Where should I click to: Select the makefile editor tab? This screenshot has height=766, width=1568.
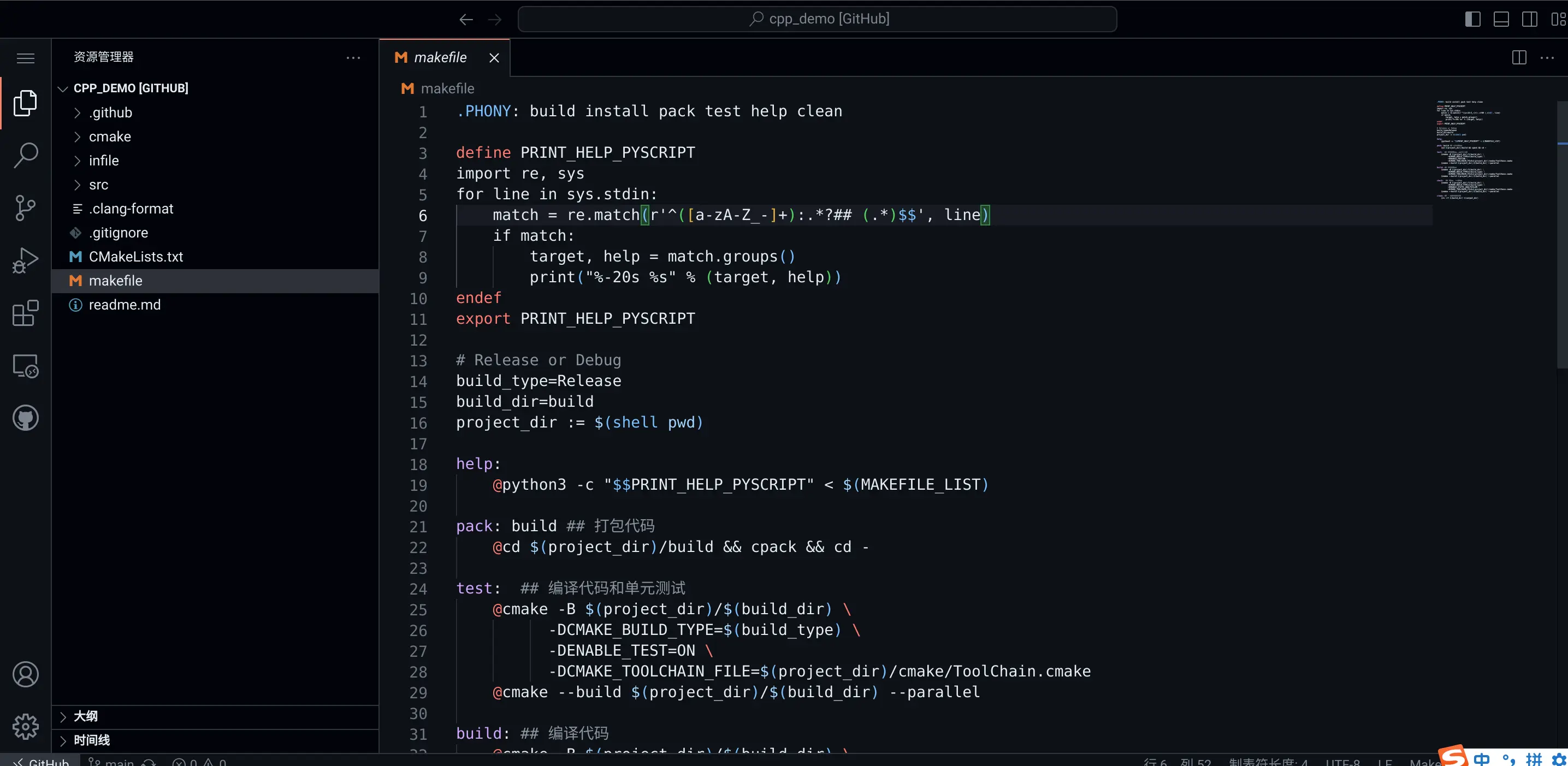pos(440,57)
